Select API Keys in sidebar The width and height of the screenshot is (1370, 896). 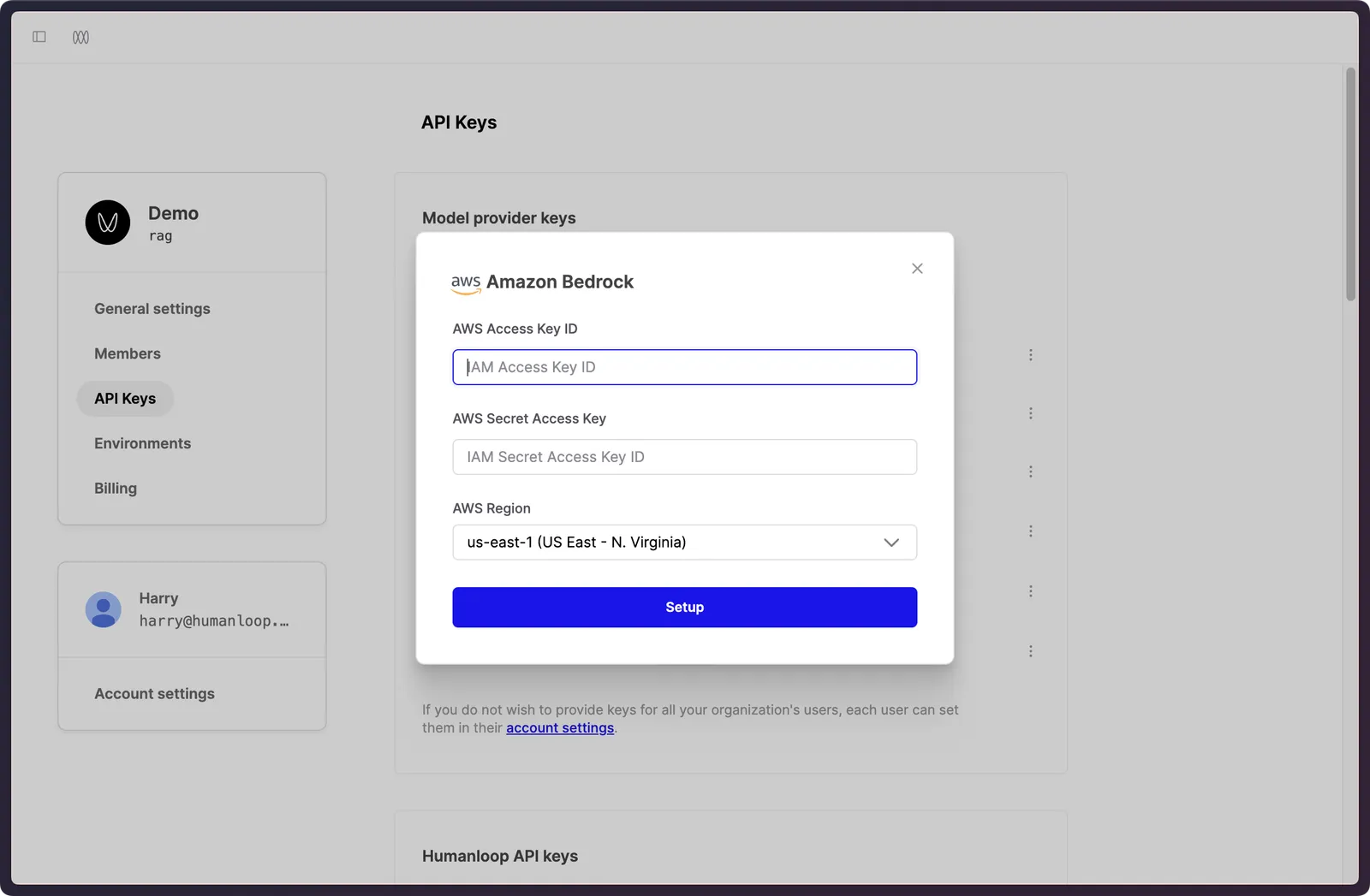pos(125,399)
